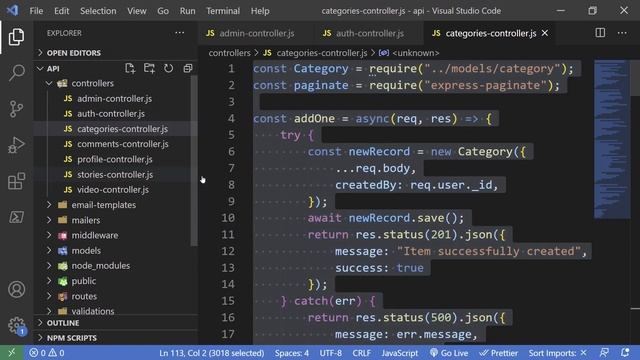The image size is (640, 360).
Task: Open the terminal panel icon in activity bar
Action: 16,217
